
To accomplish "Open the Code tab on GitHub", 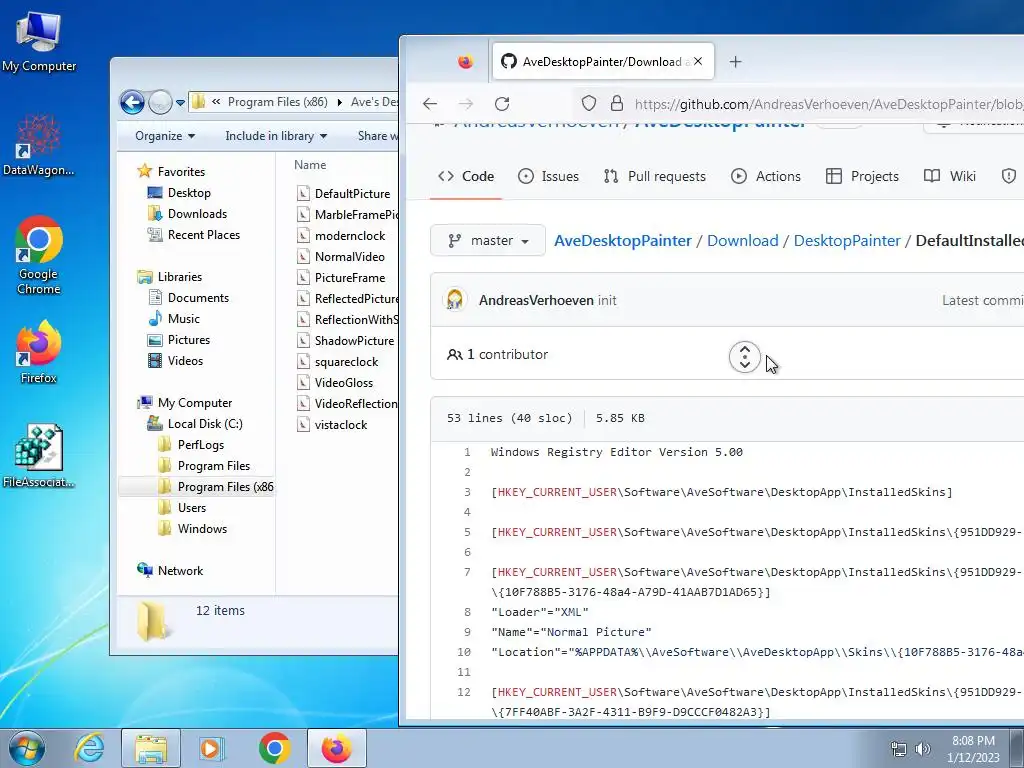I will (466, 176).
